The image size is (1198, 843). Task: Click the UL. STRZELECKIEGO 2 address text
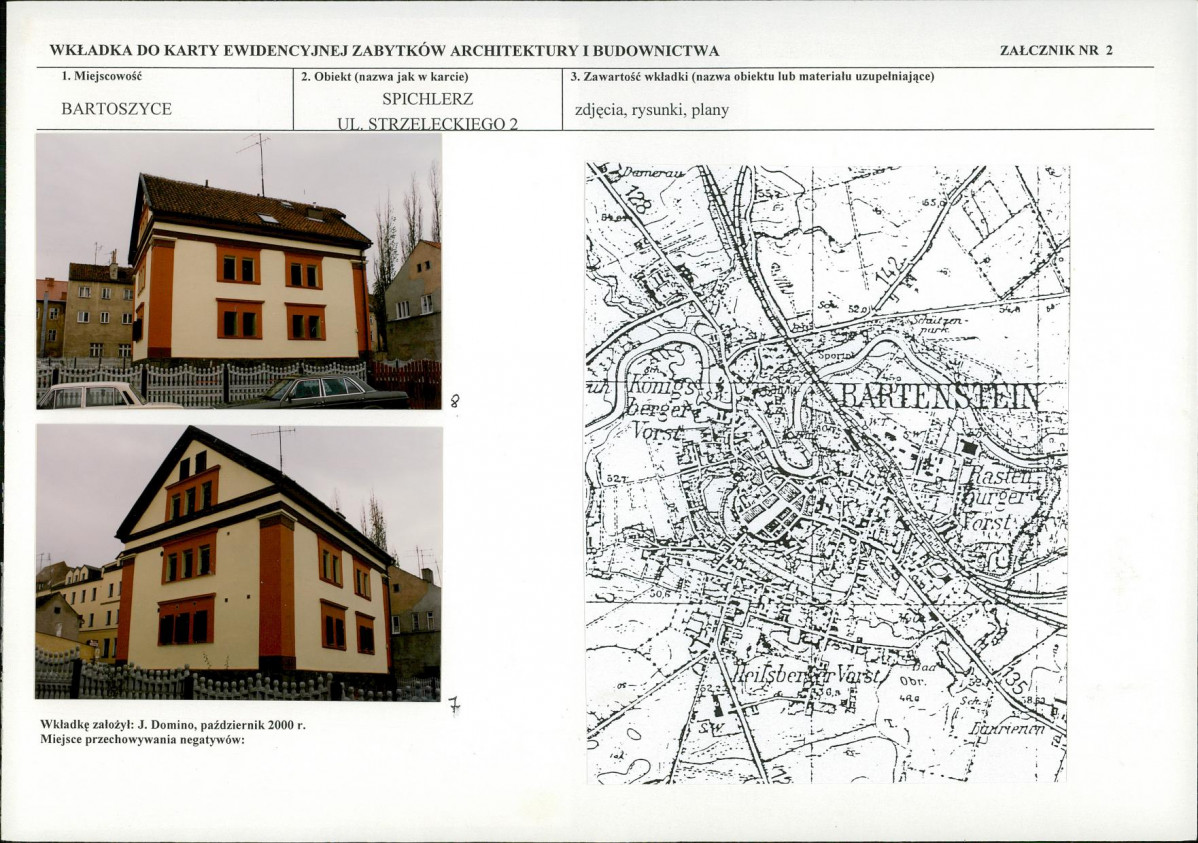point(428,124)
